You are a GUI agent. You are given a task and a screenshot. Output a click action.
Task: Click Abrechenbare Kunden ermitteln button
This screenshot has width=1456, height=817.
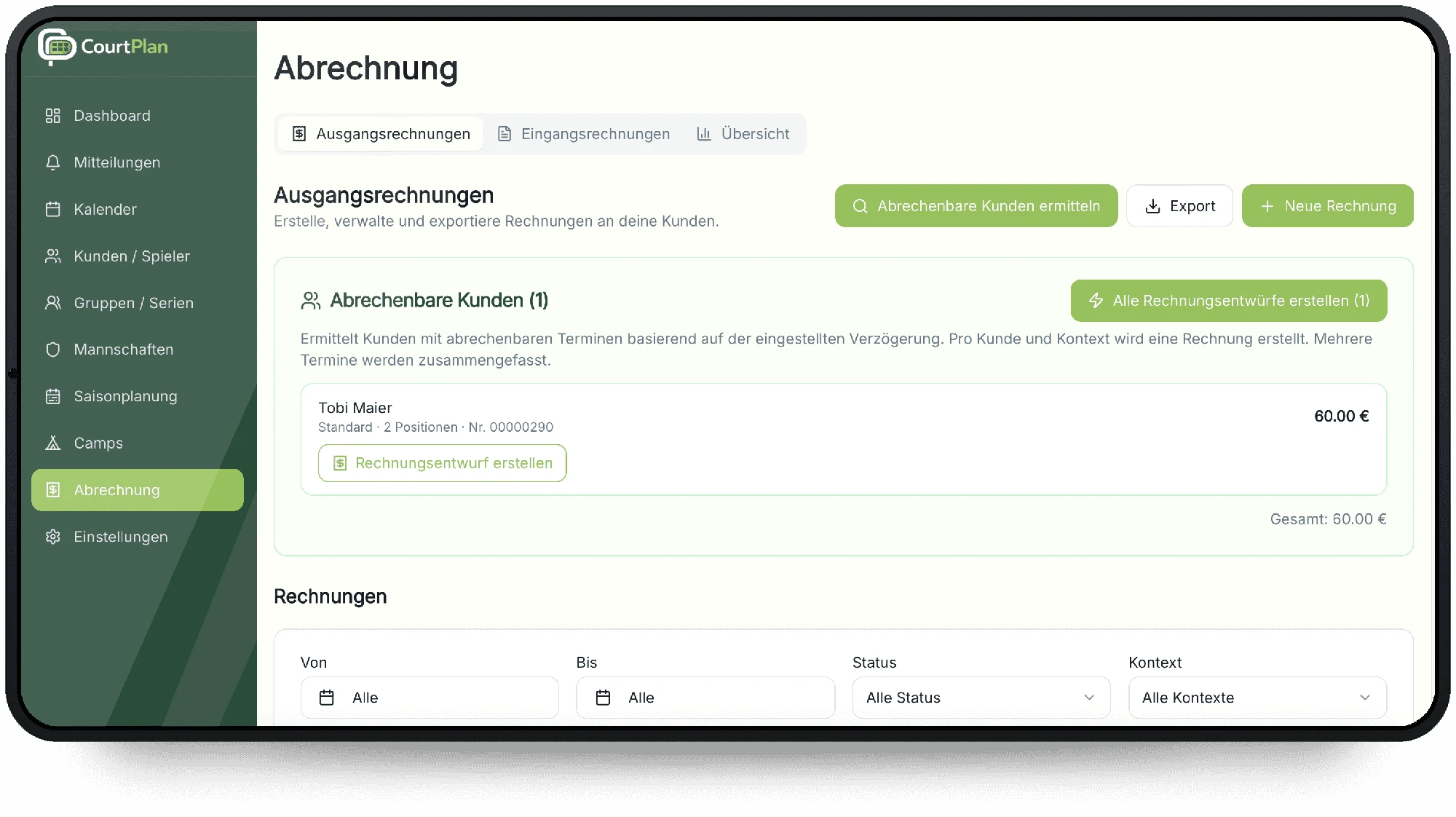(976, 206)
